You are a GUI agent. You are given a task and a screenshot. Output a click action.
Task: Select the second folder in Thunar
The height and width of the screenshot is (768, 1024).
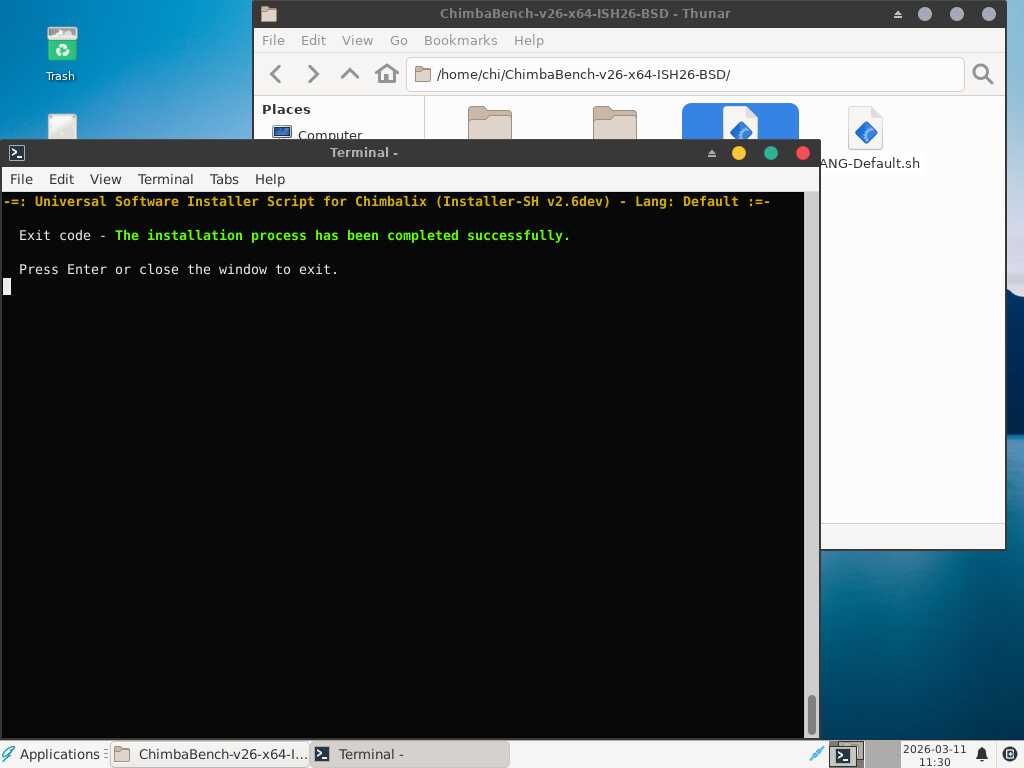click(615, 122)
